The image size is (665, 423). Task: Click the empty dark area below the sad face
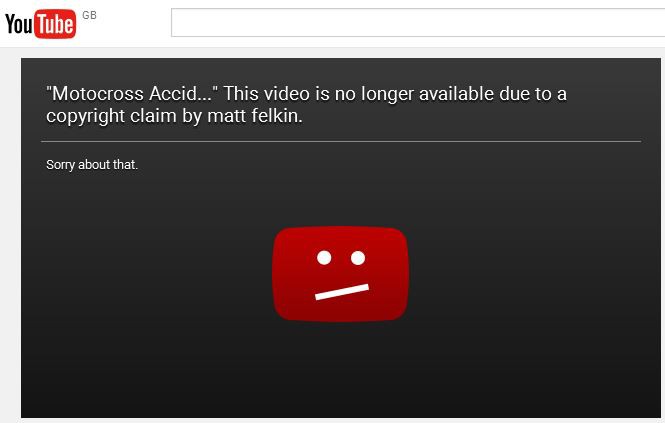(341, 369)
